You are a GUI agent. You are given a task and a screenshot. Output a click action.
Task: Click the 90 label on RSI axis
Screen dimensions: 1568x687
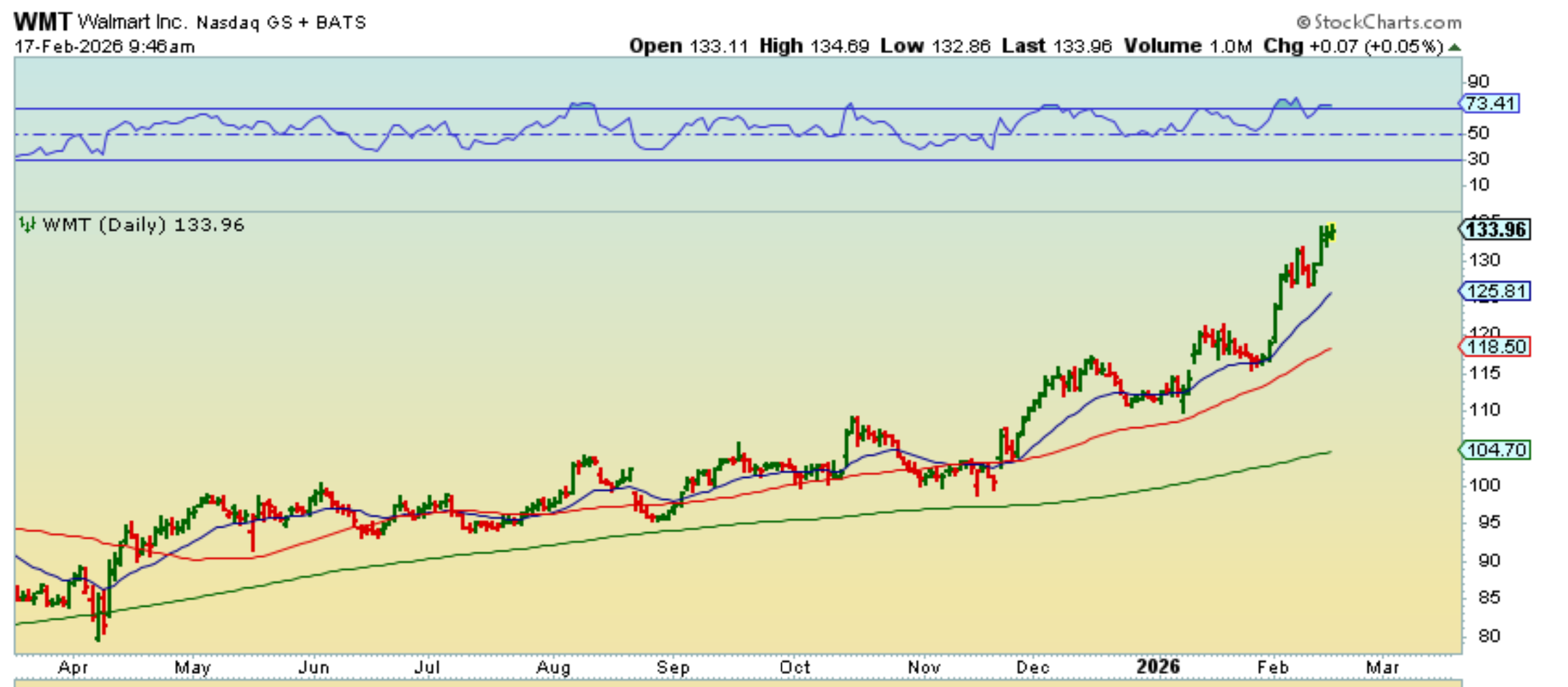1478,82
